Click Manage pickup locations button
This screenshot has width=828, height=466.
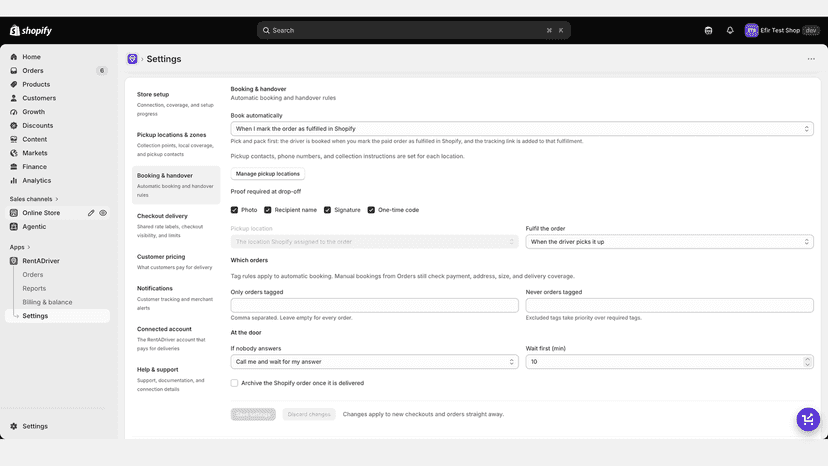click(268, 174)
